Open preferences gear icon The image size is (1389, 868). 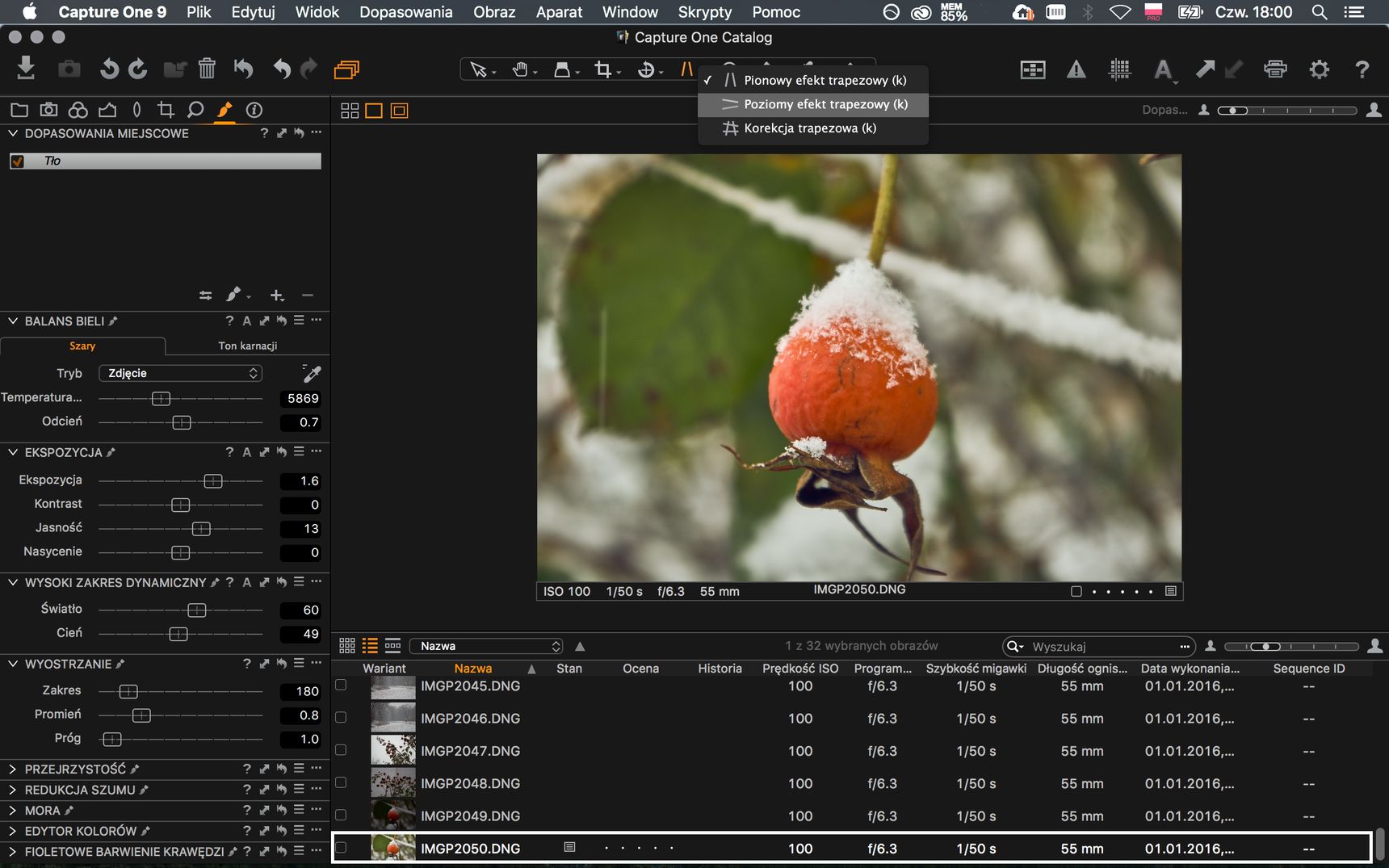[1319, 69]
